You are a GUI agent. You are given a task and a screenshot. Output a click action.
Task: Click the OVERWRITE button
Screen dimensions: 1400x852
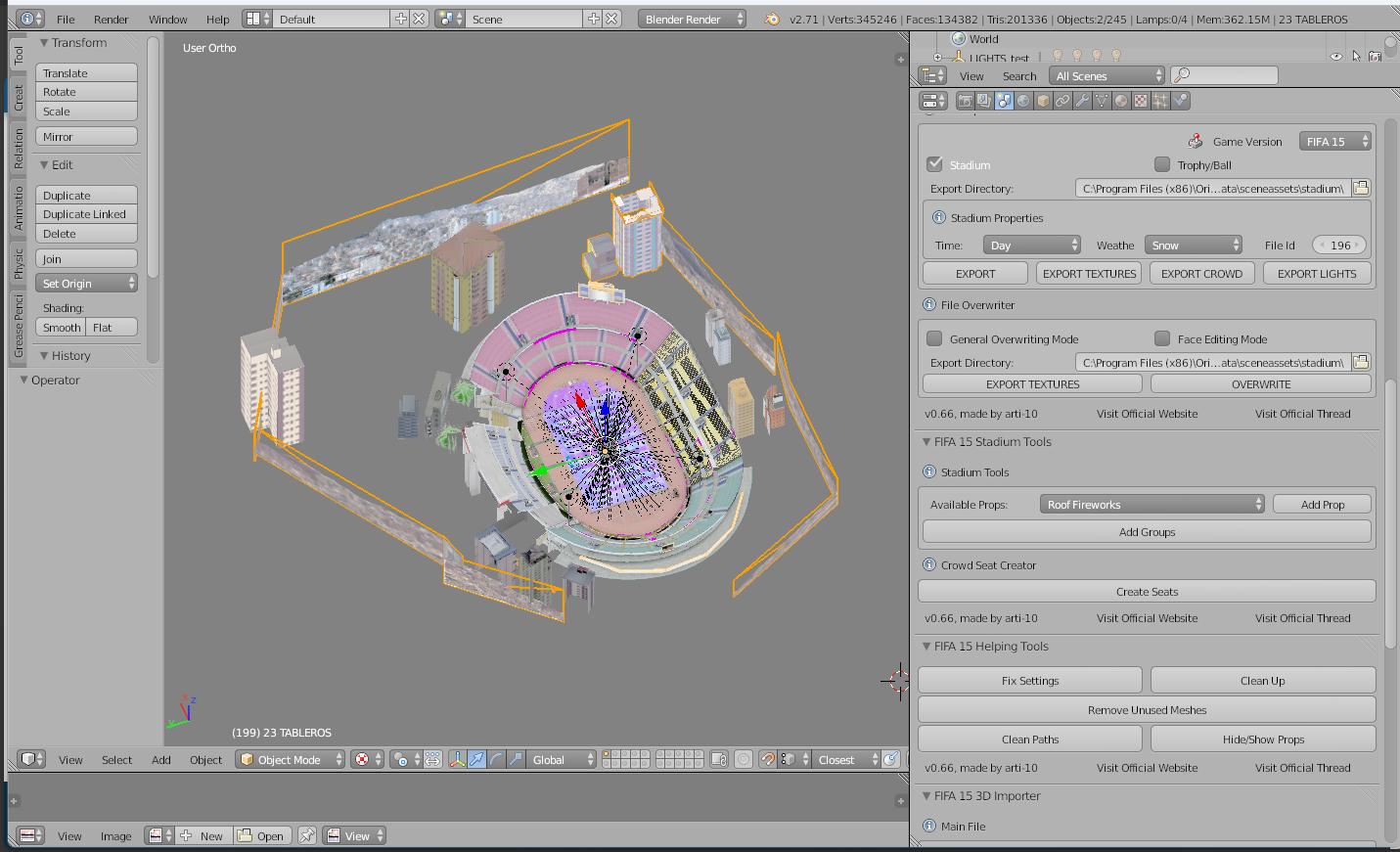click(x=1261, y=383)
